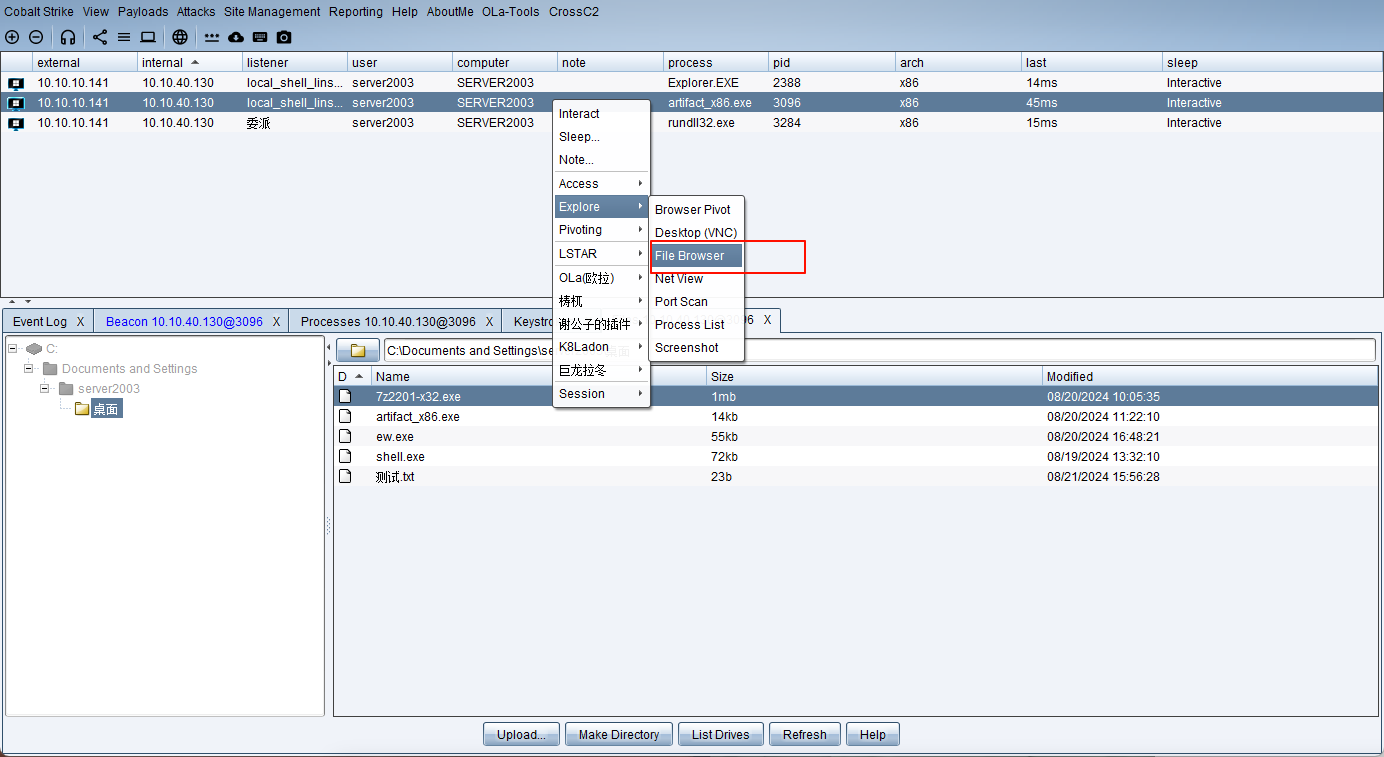
Task: Sort files by Modified column header
Action: tap(1209, 377)
